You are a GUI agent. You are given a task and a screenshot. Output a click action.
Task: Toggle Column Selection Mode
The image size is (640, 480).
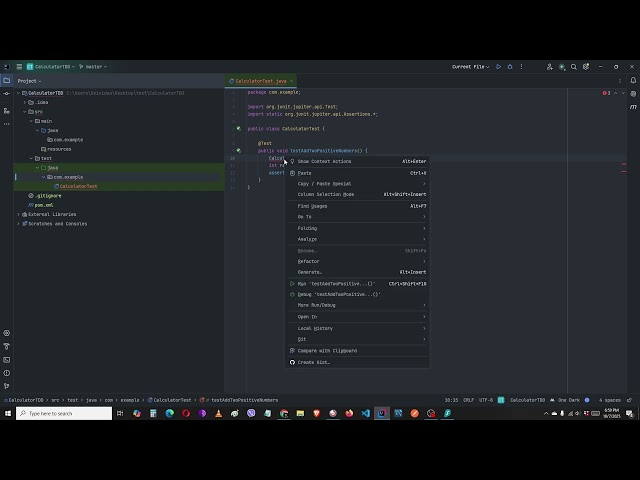pyautogui.click(x=358, y=194)
